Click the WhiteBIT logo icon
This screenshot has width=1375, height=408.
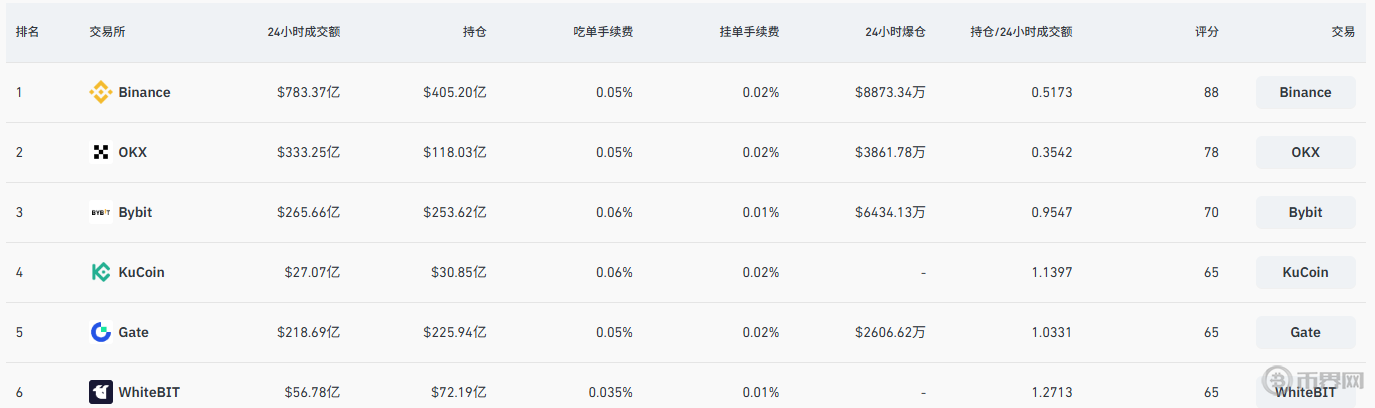point(101,392)
